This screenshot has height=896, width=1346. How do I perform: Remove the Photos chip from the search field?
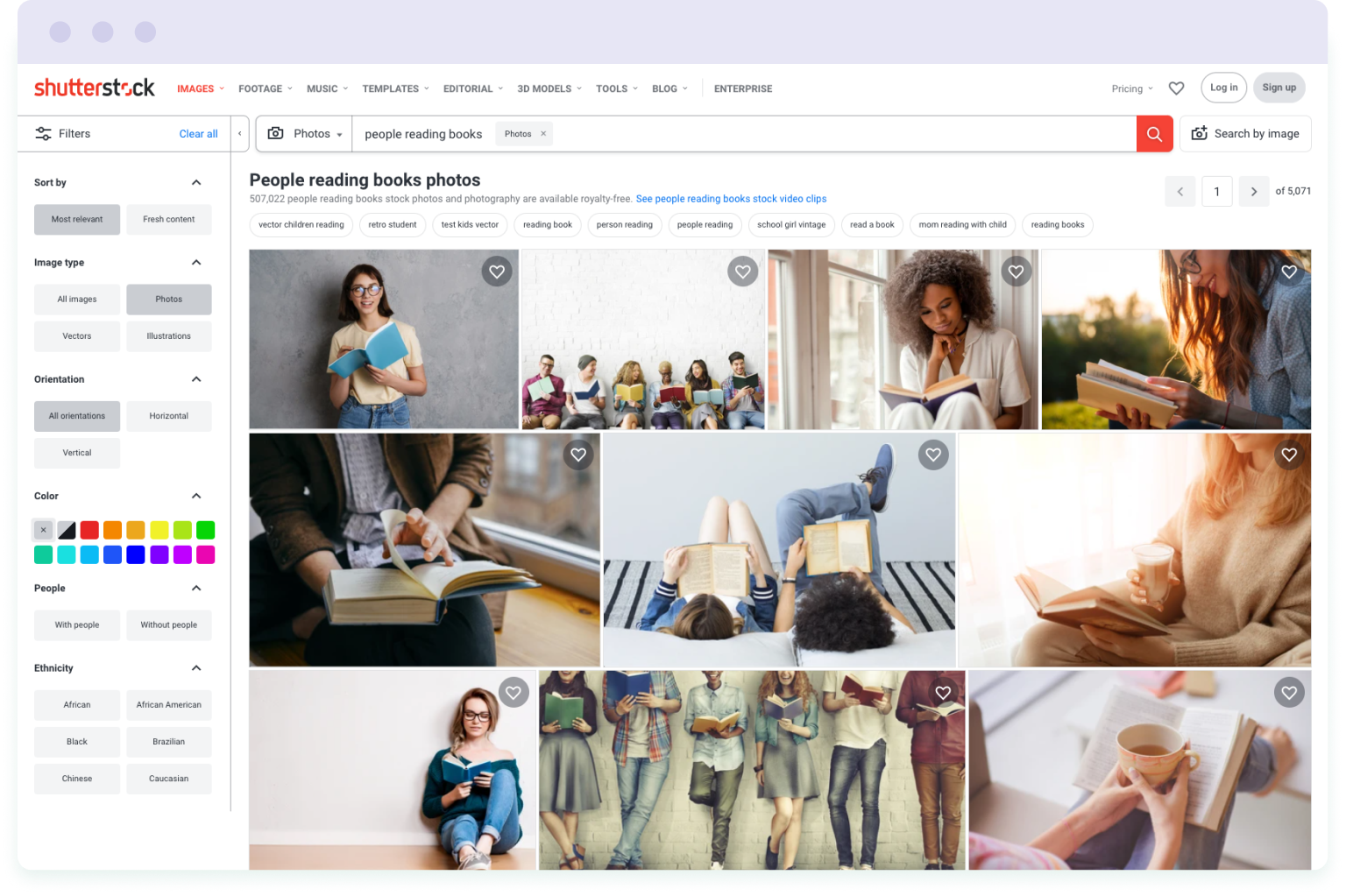542,133
